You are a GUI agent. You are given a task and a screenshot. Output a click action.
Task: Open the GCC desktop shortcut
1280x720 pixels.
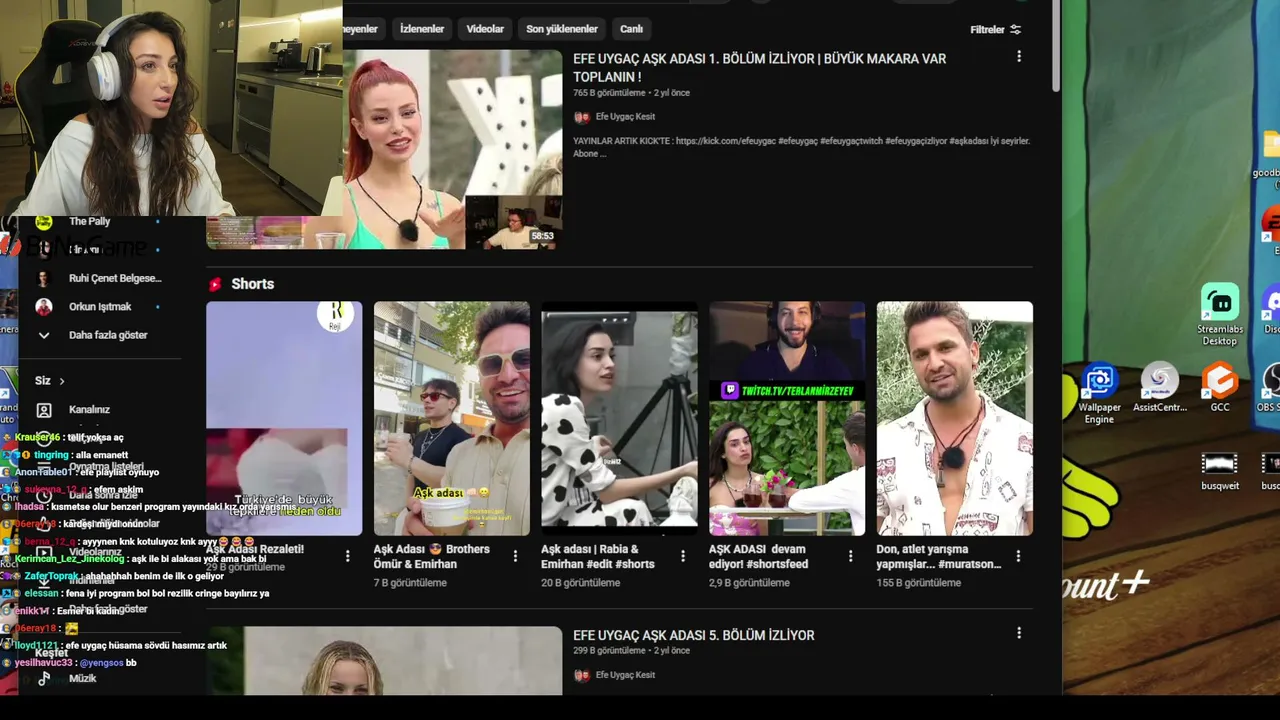coord(1220,388)
